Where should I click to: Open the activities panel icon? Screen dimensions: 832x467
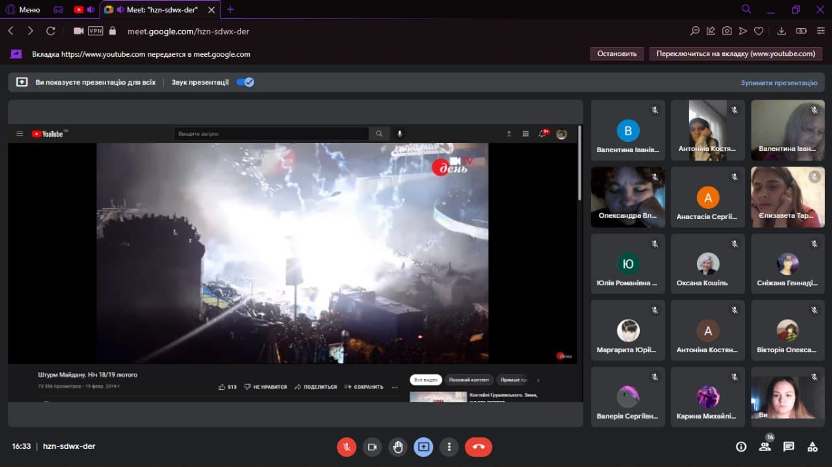click(x=813, y=447)
